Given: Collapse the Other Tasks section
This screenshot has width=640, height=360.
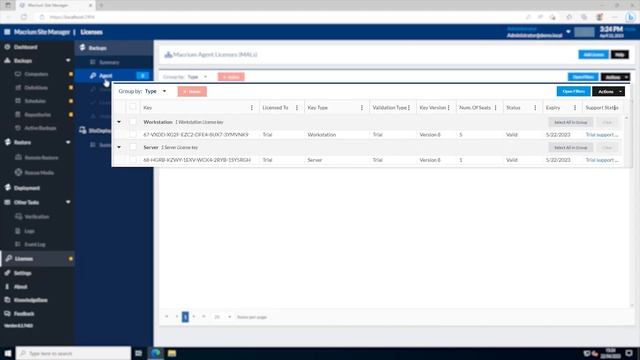Looking at the screenshot, I should (x=68, y=202).
